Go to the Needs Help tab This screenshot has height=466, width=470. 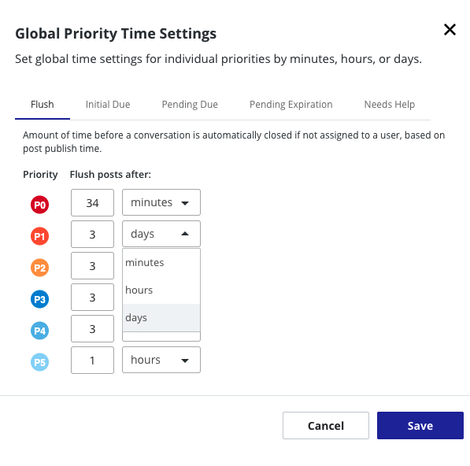[x=389, y=104]
